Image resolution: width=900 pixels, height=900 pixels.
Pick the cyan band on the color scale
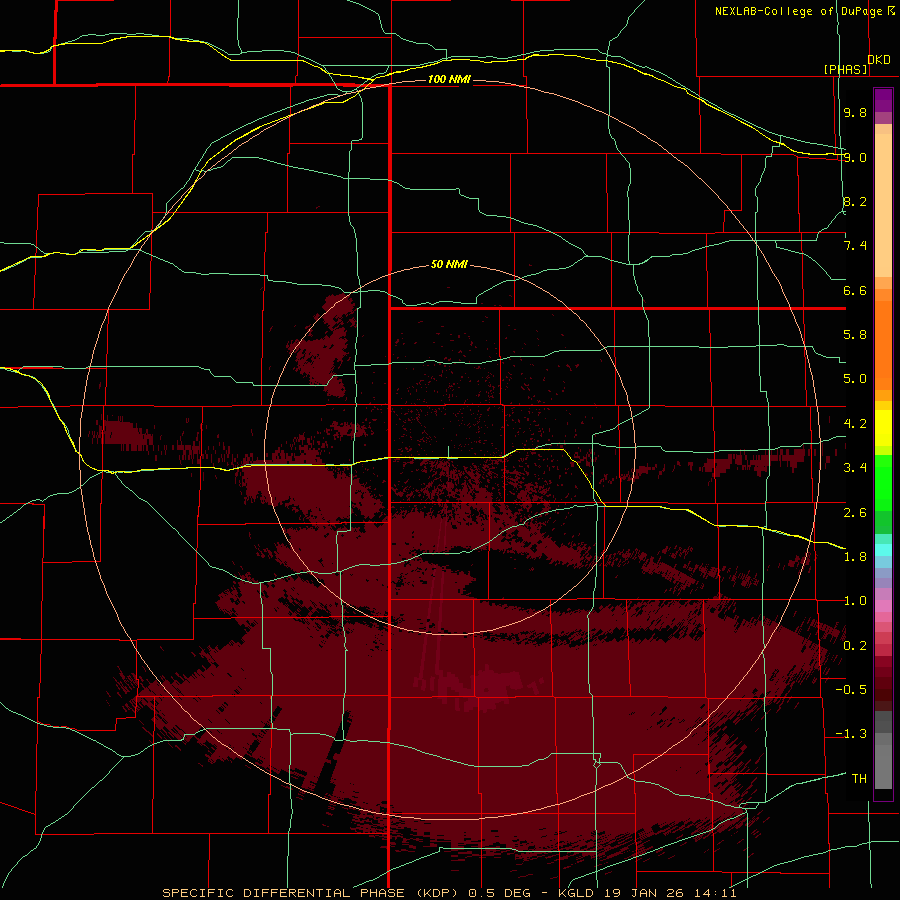(x=883, y=550)
